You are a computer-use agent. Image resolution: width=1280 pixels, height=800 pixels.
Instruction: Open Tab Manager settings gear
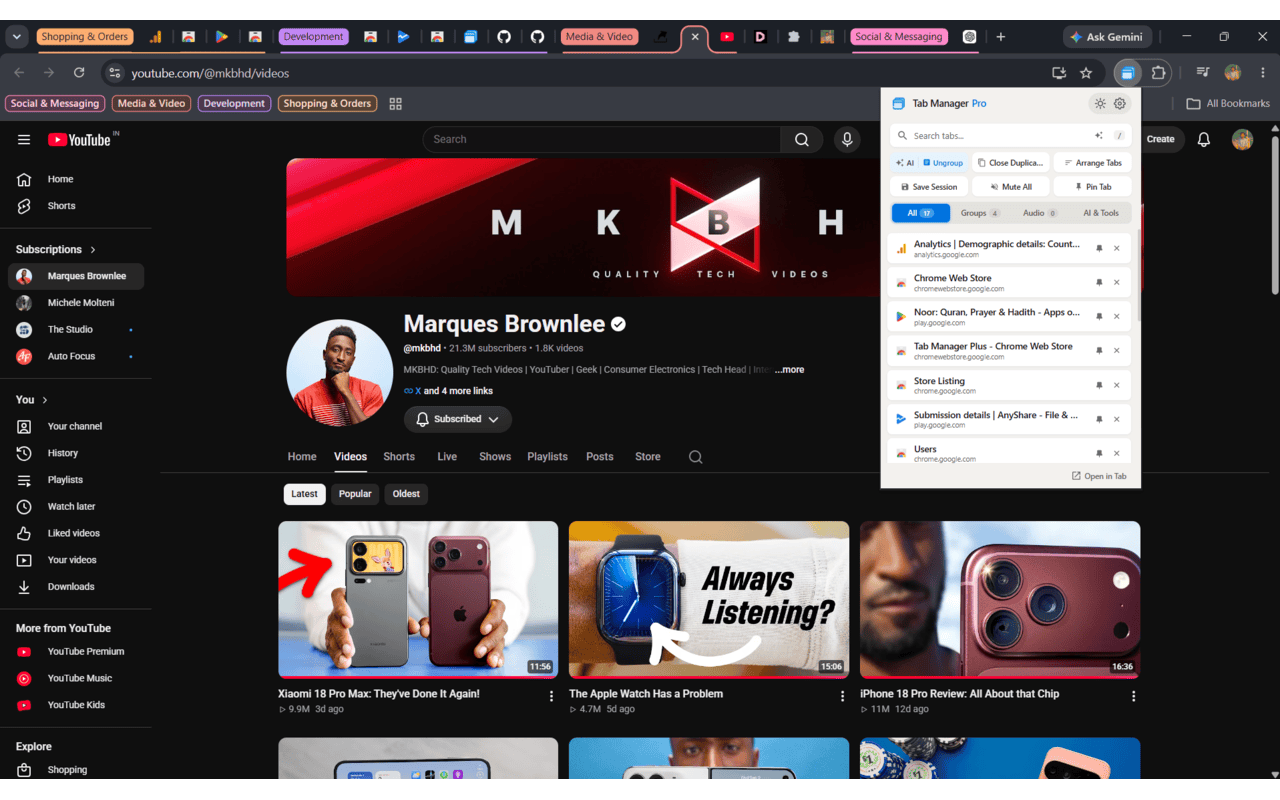pos(1120,103)
